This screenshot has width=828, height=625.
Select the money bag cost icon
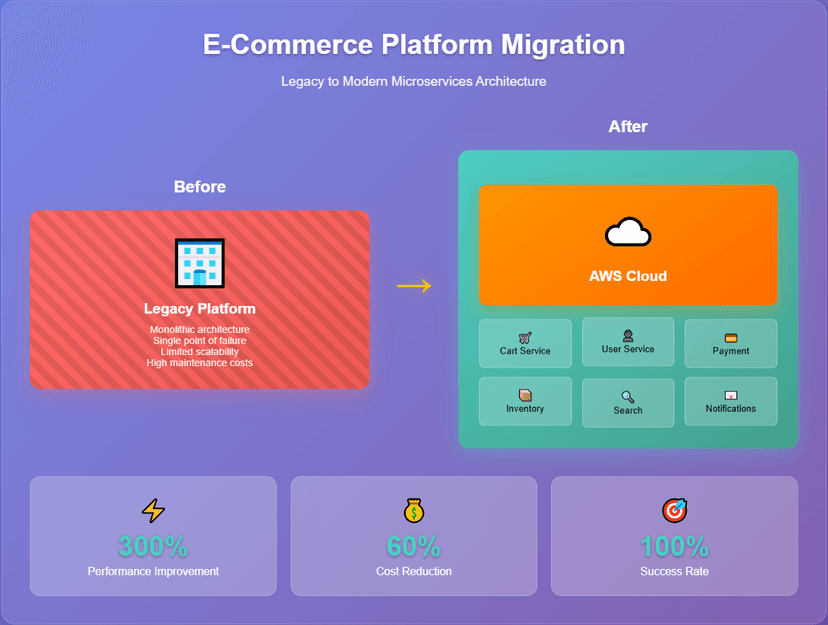click(x=413, y=509)
